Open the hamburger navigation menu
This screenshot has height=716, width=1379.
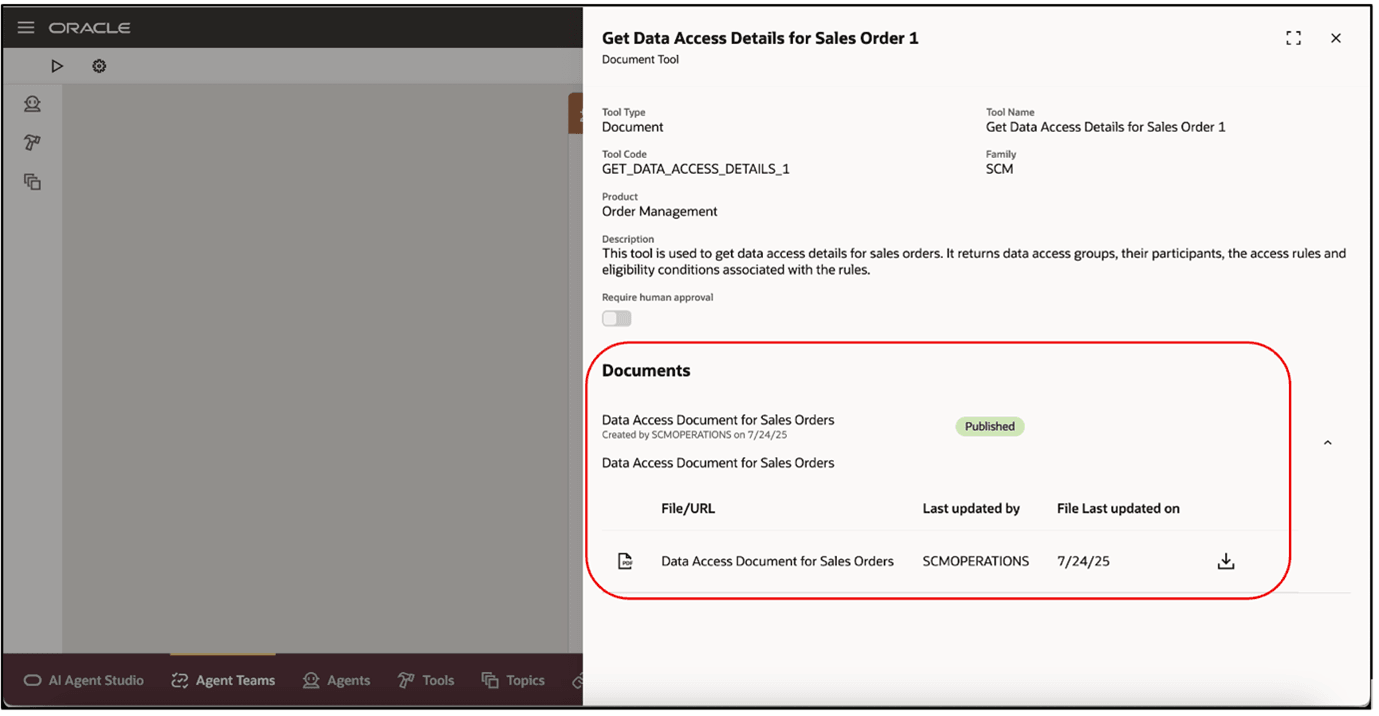pyautogui.click(x=26, y=27)
